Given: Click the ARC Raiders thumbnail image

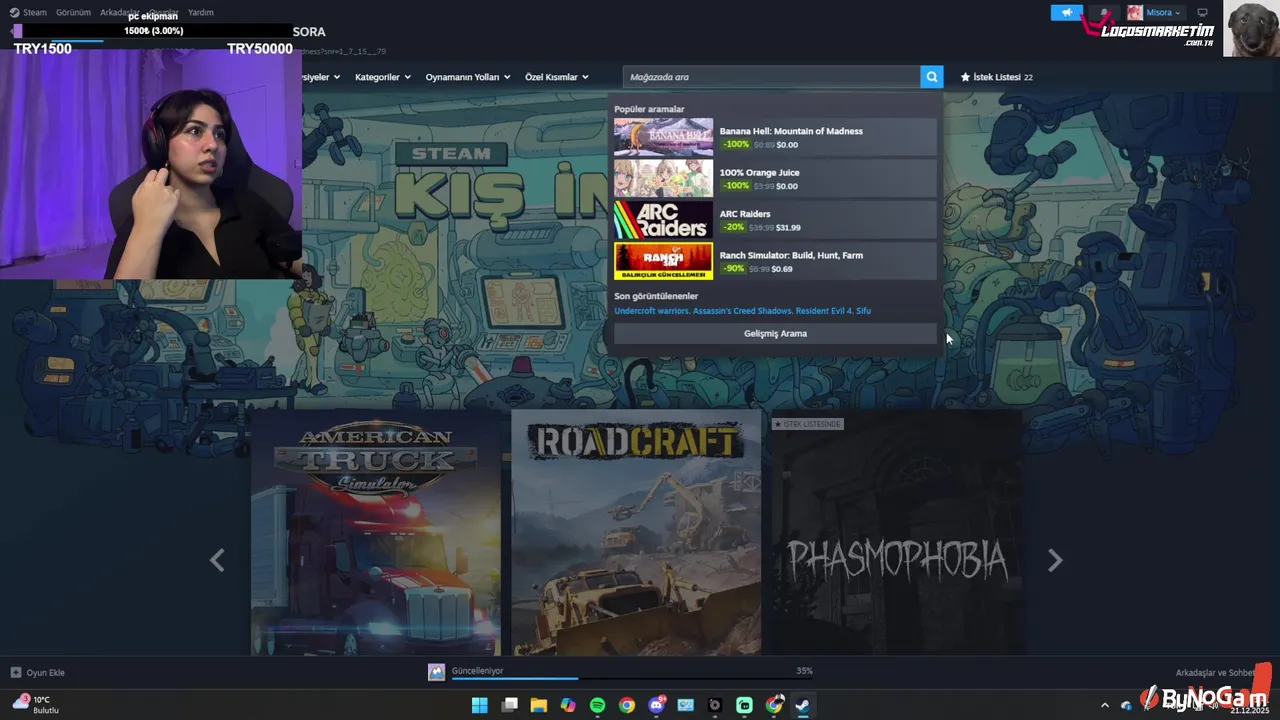Looking at the screenshot, I should coord(663,220).
